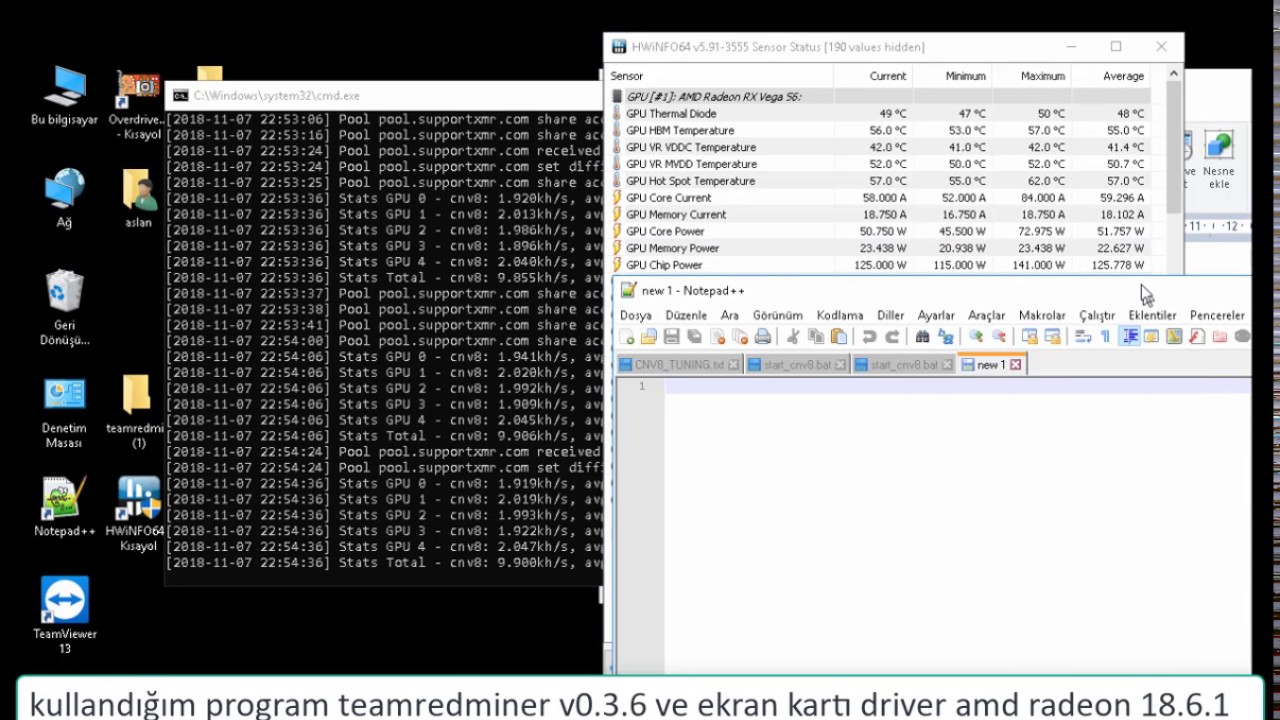This screenshot has width=1280, height=720.
Task: Click the Denetim Masası desktop icon
Action: click(x=64, y=413)
